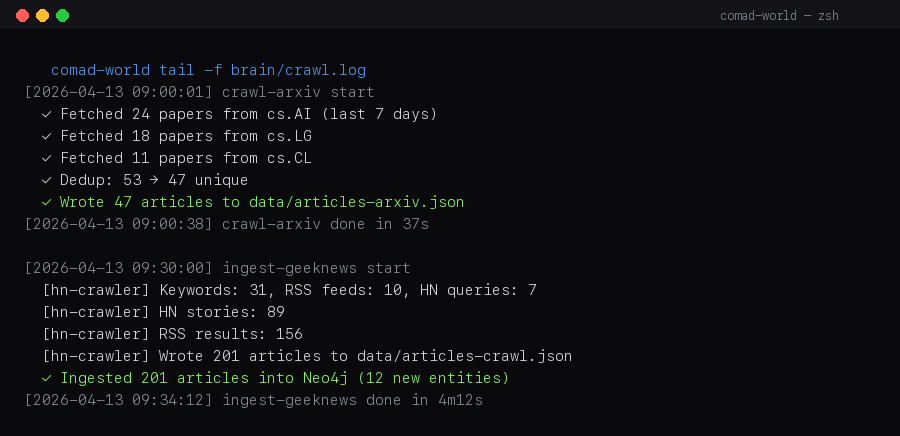Screen dimensions: 900x436
Task: Click the green checkmark before 'Wrote 47 articles'
Action: [x=46, y=202]
